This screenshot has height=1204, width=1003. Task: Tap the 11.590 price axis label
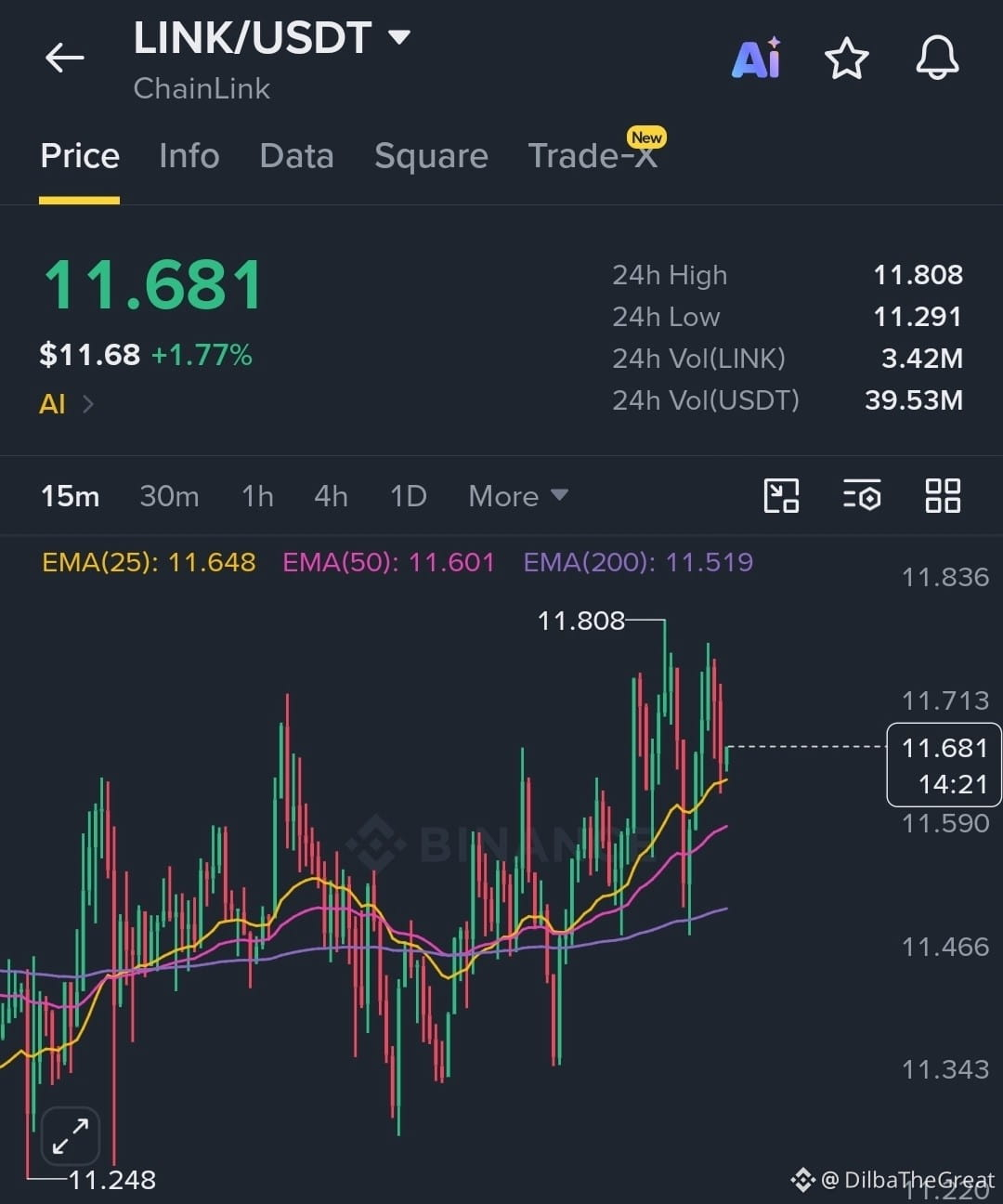pos(945,823)
